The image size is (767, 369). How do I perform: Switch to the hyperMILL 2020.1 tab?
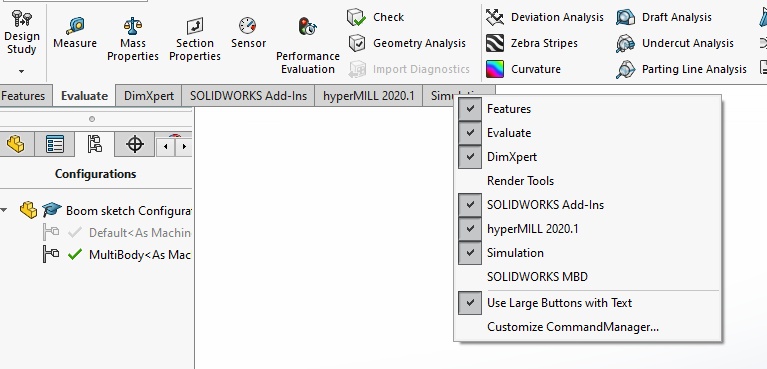tap(369, 95)
